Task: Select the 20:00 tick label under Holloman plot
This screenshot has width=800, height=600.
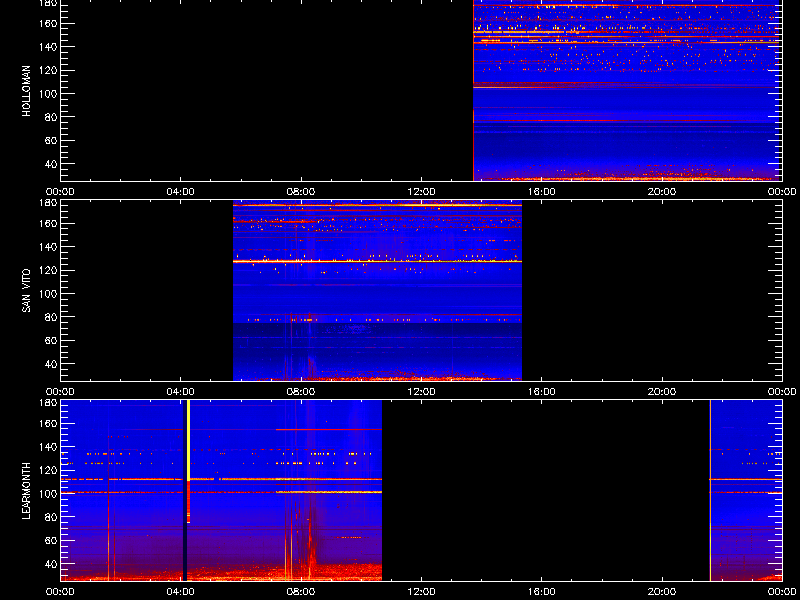Action: (662, 192)
